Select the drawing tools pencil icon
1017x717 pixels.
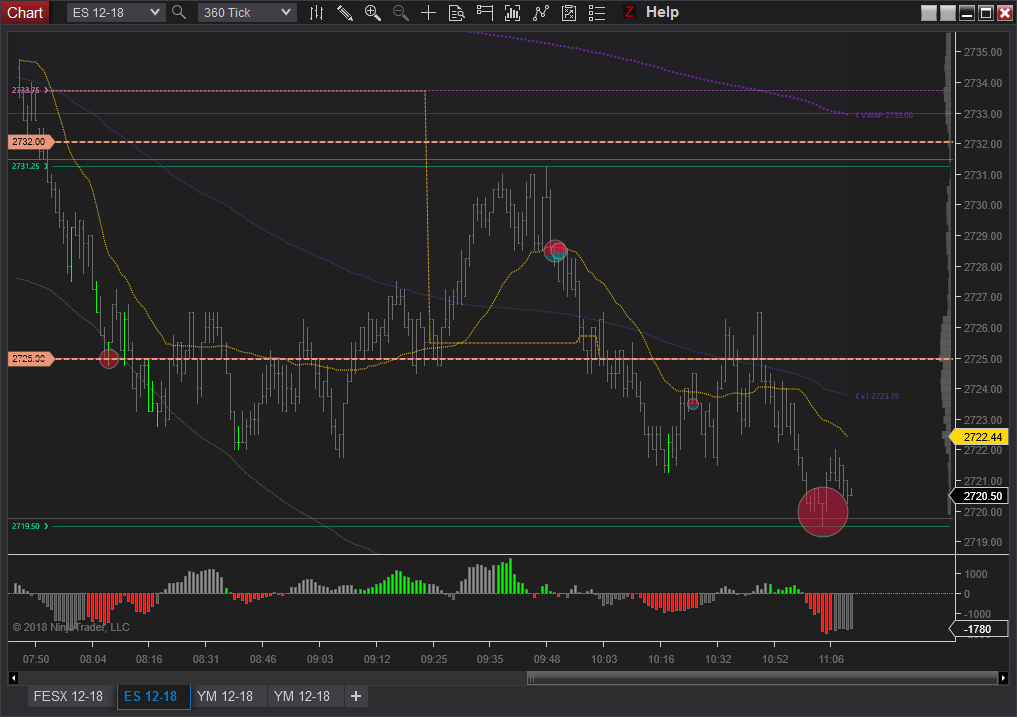pyautogui.click(x=345, y=12)
